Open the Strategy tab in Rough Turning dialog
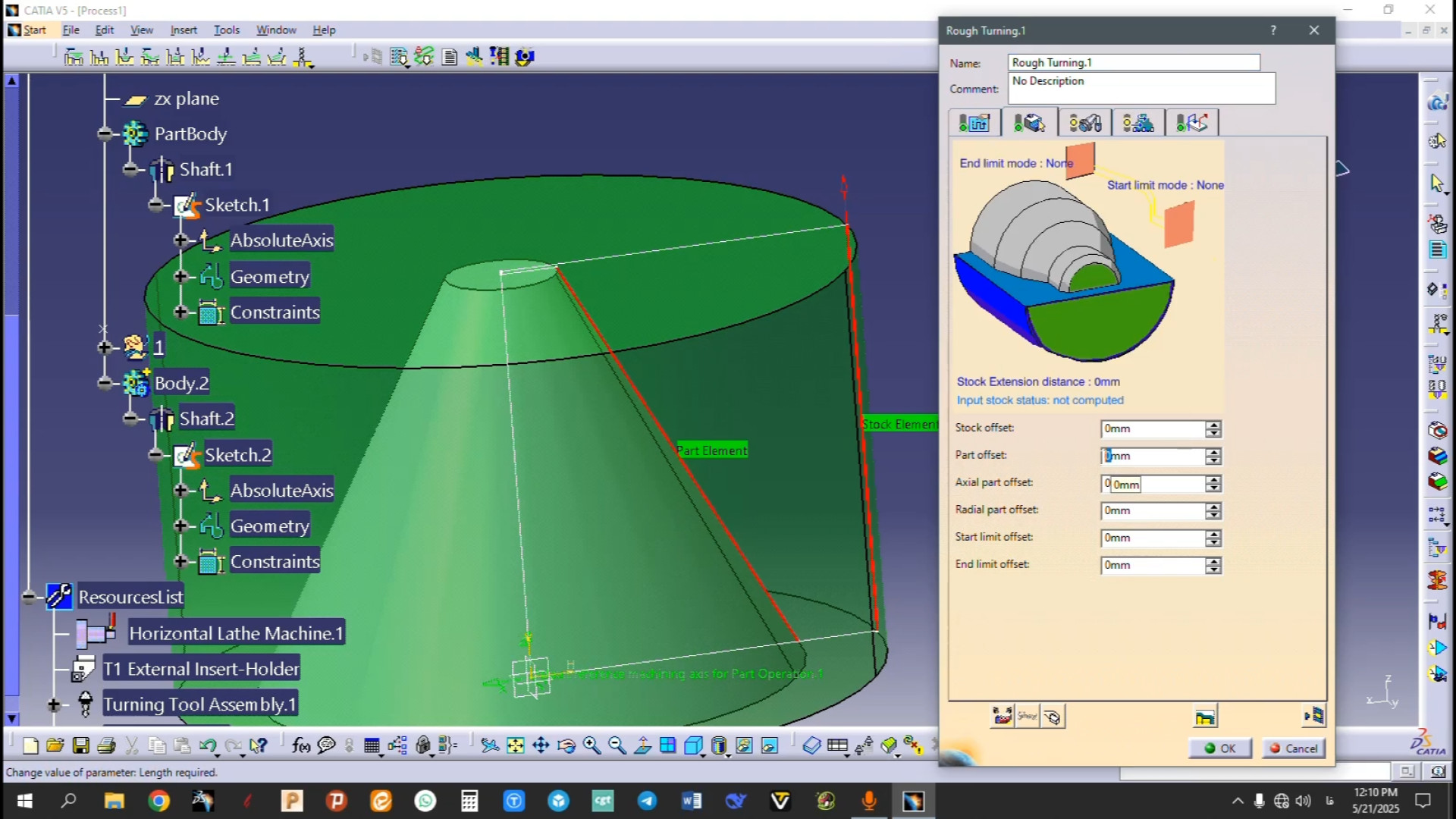Viewport: 1456px width, 819px height. click(x=974, y=123)
